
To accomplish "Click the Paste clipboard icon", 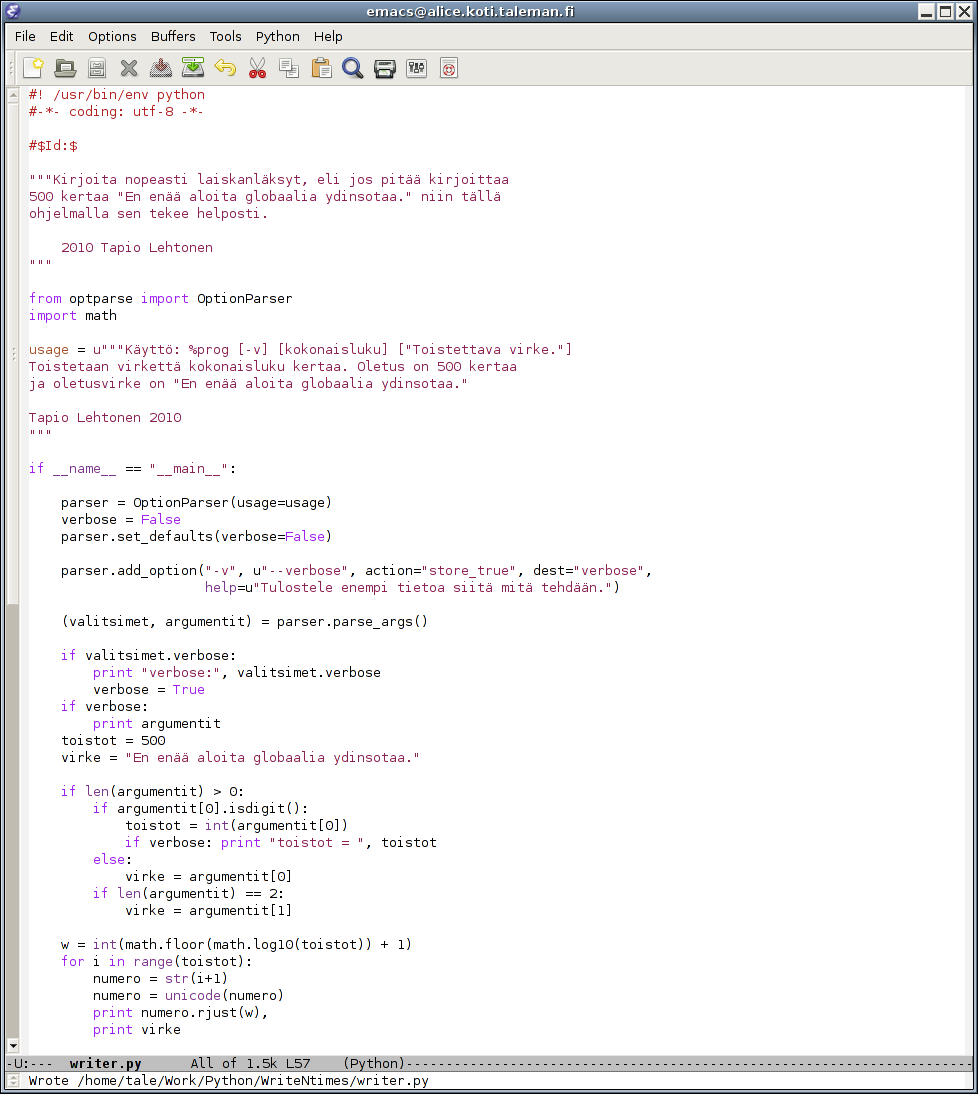I will (322, 68).
